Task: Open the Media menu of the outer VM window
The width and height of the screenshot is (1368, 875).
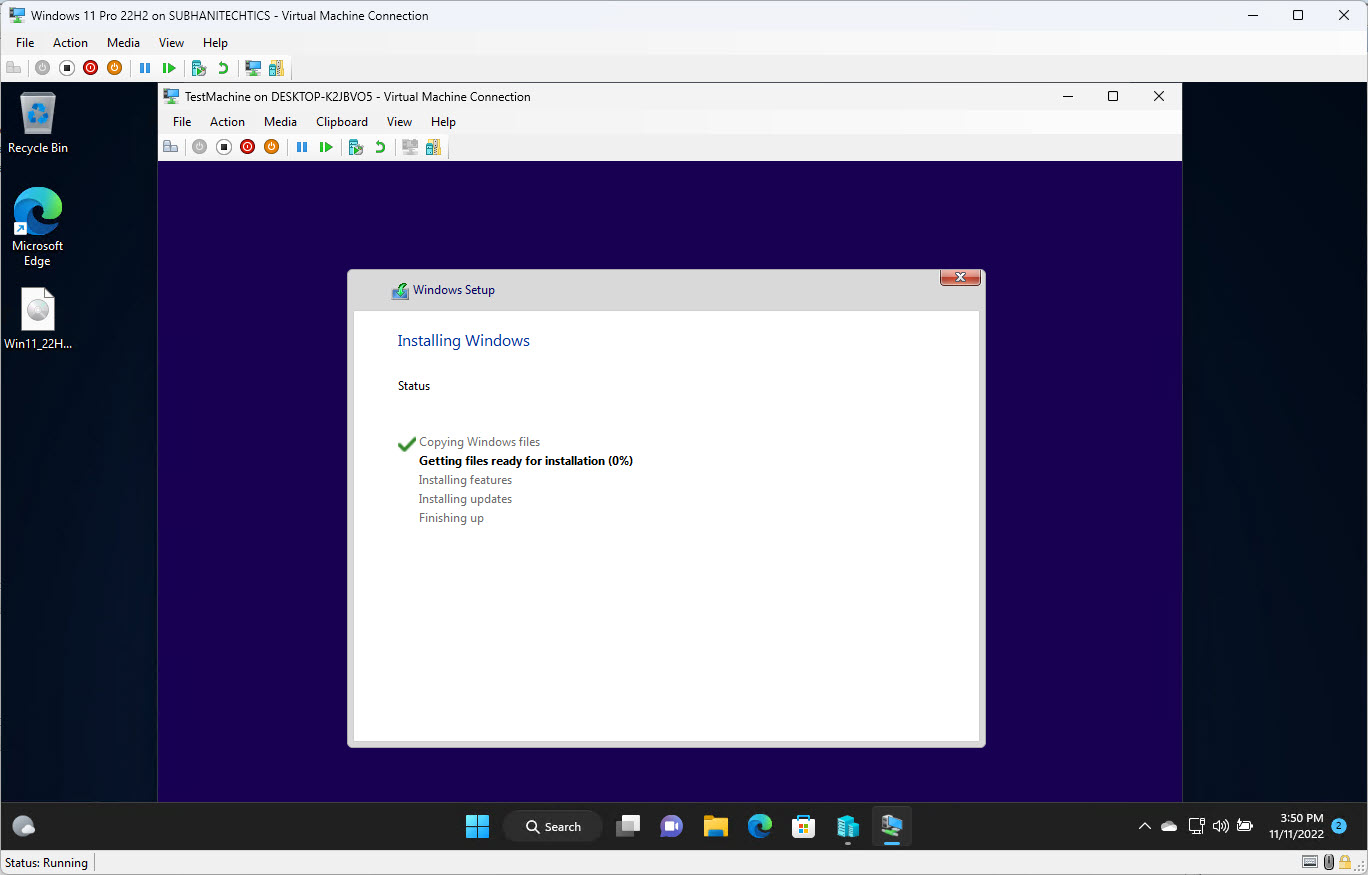Action: [123, 42]
